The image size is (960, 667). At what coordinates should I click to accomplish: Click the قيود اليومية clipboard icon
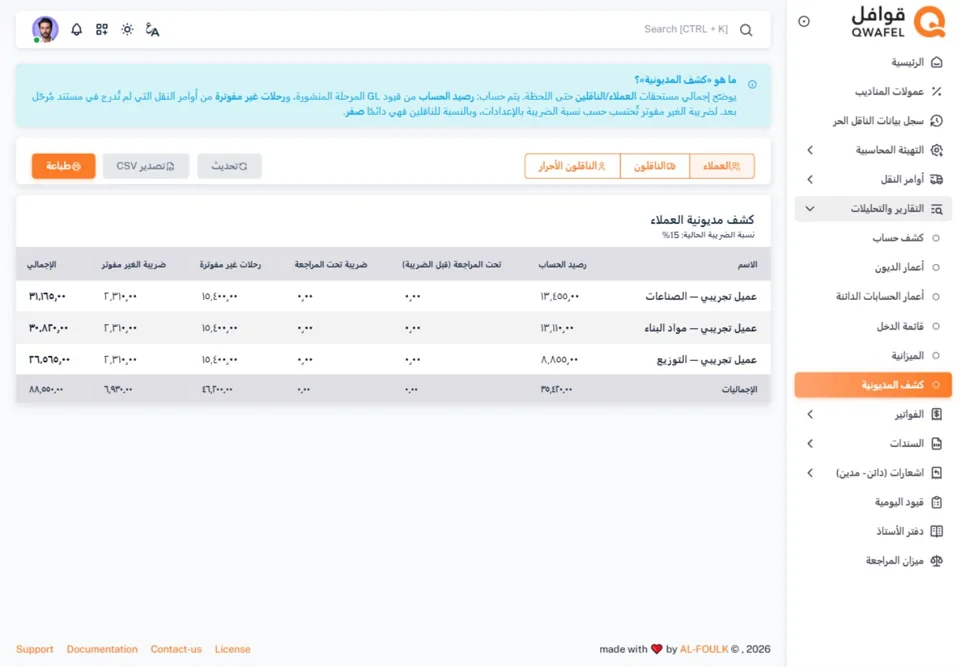(936, 502)
